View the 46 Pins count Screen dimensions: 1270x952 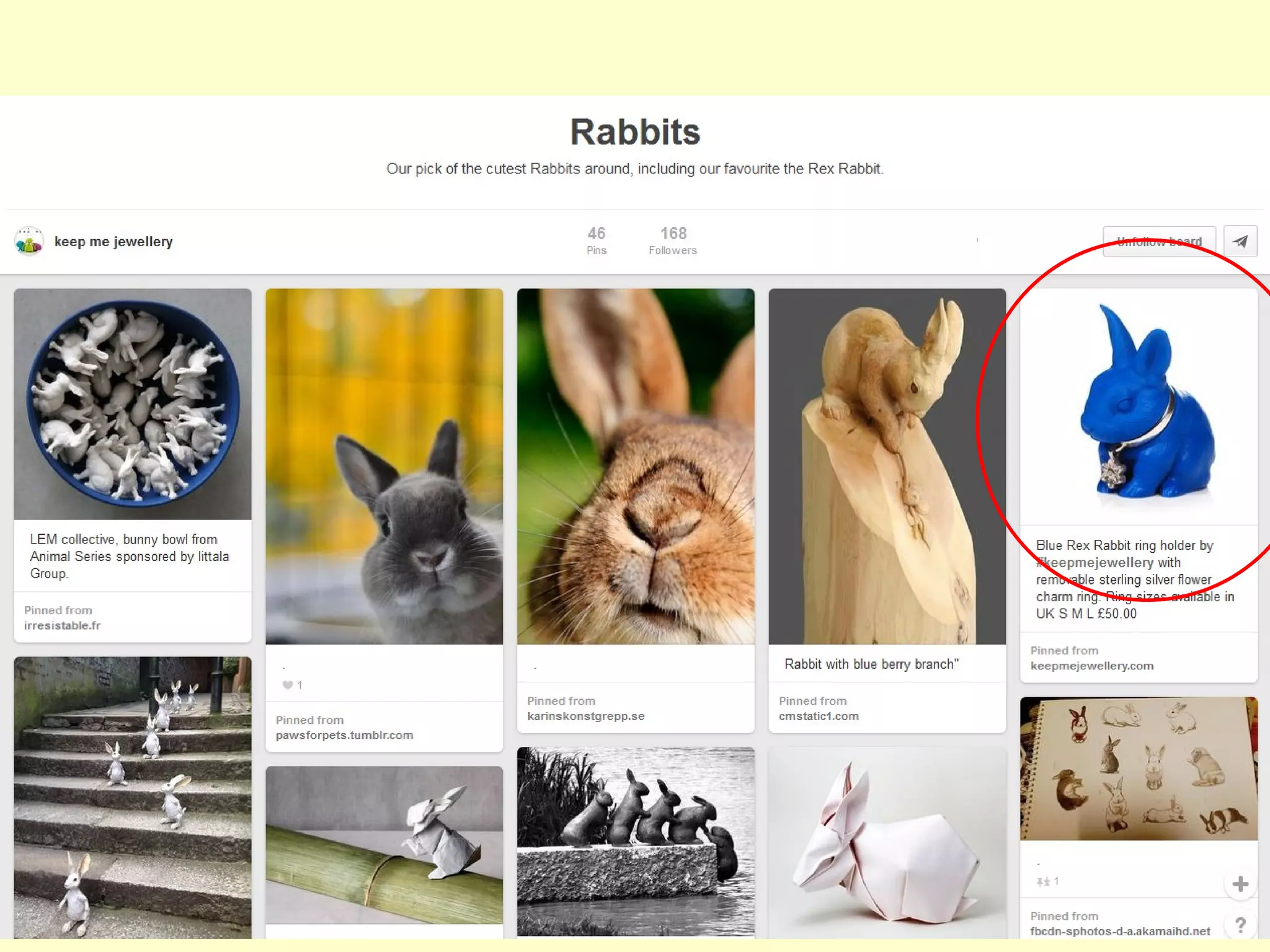596,240
